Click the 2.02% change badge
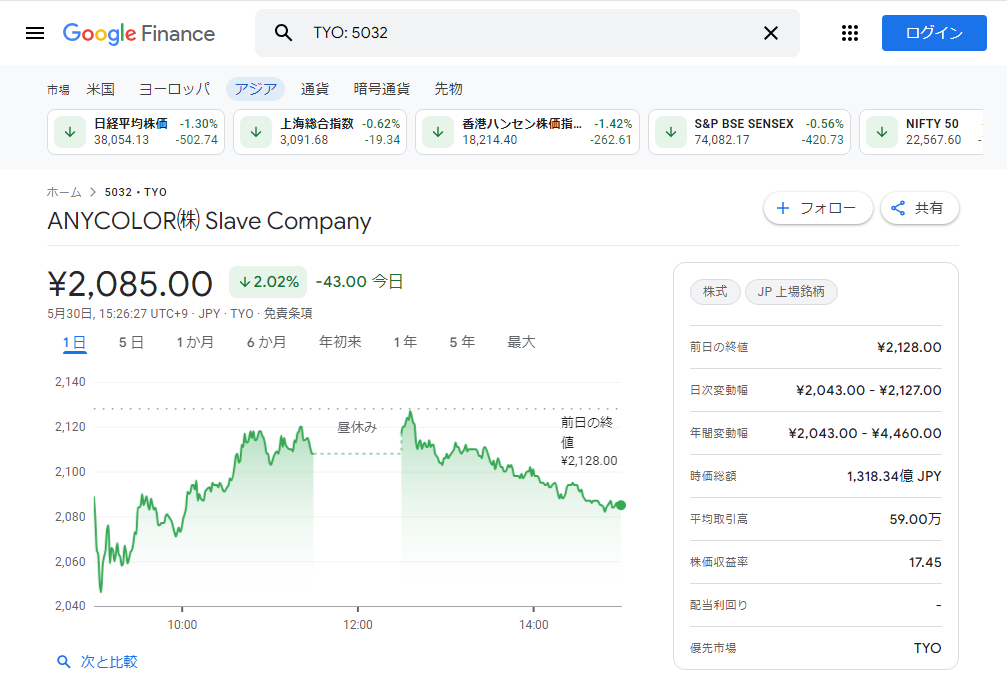 pyautogui.click(x=268, y=282)
